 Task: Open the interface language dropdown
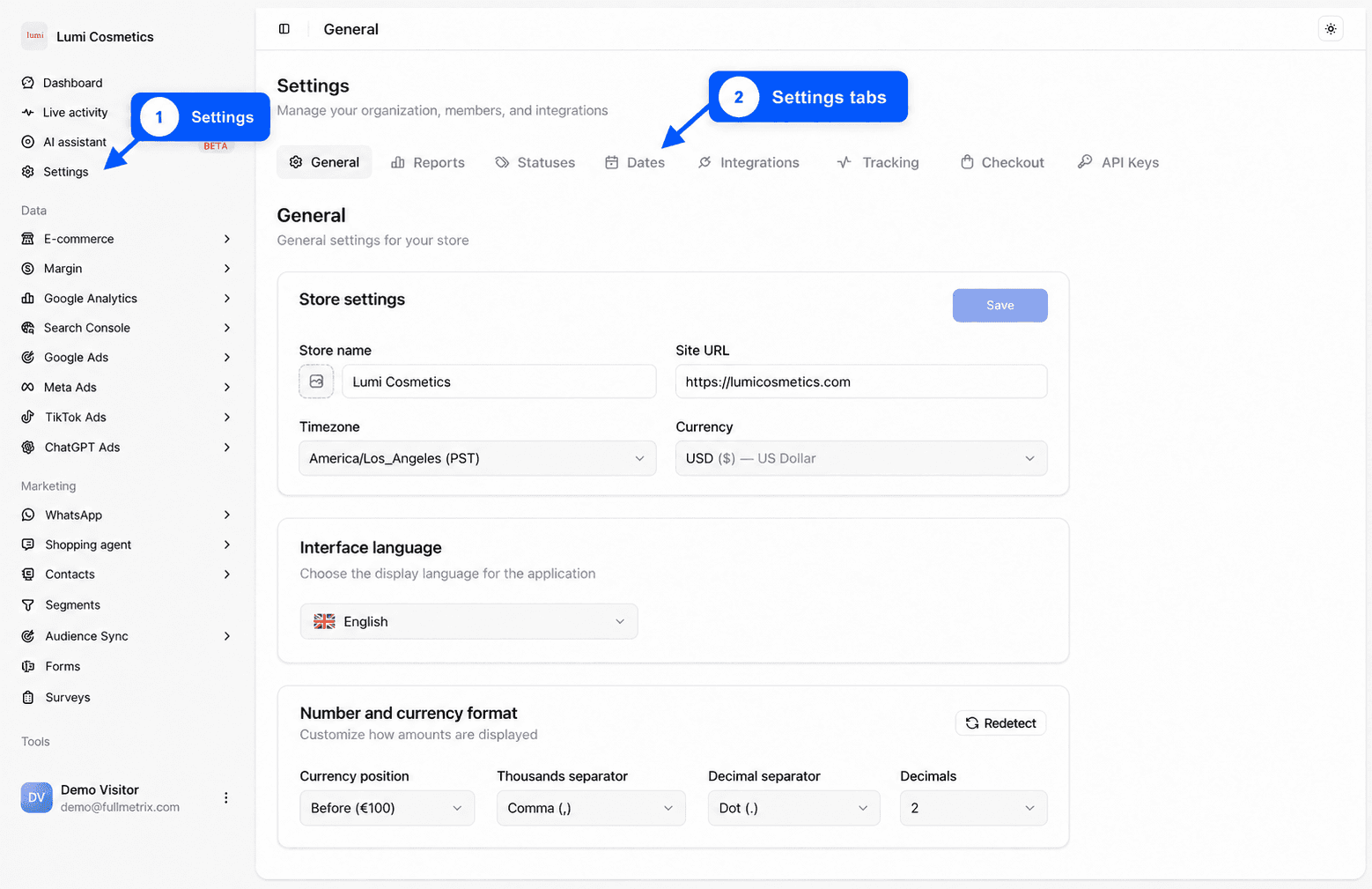tap(468, 622)
